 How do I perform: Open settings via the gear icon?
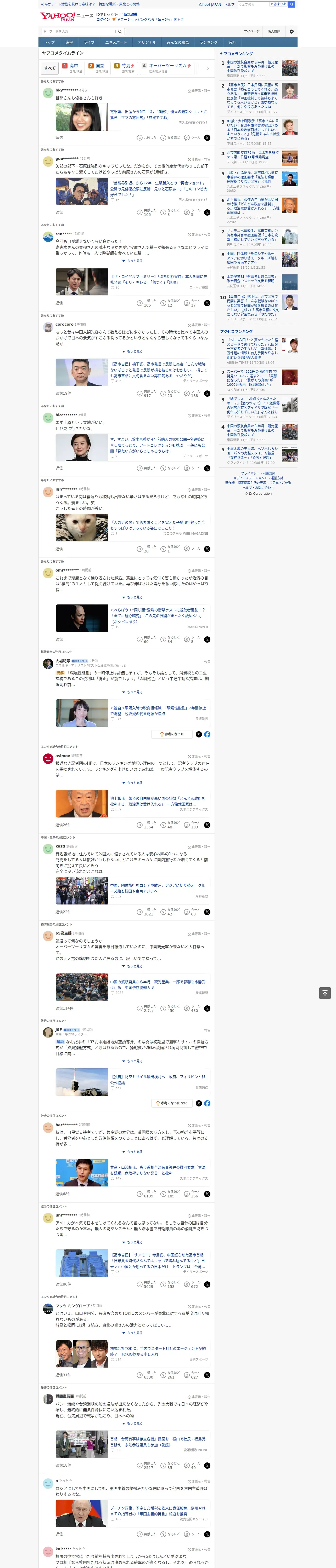[x=292, y=32]
